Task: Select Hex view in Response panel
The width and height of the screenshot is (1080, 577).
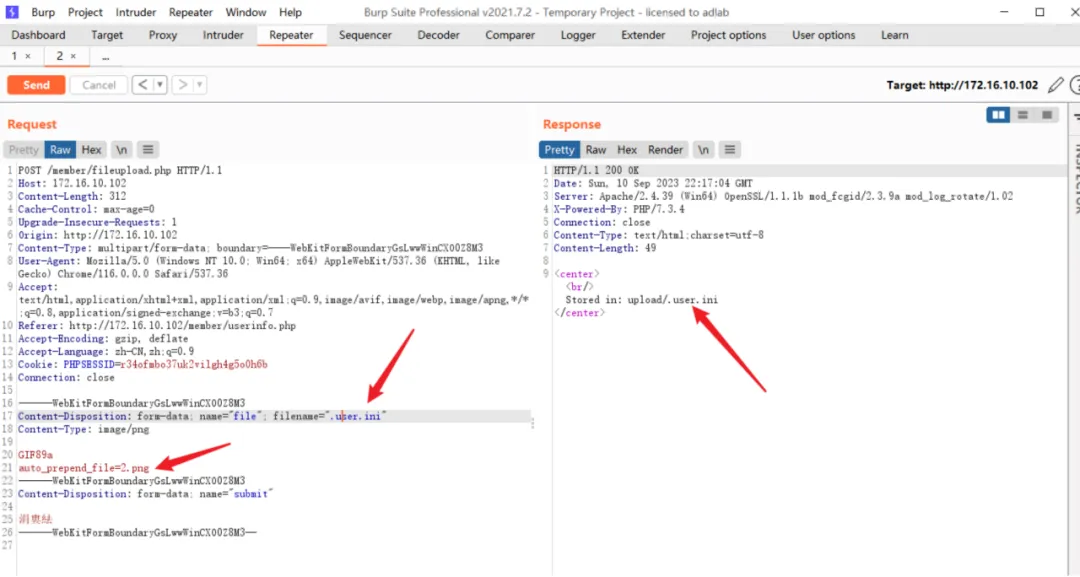Action: (627, 149)
